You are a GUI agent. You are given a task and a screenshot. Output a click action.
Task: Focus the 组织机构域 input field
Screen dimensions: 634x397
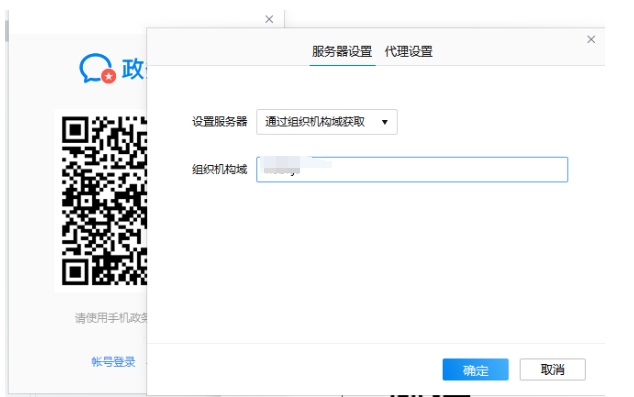coord(412,169)
